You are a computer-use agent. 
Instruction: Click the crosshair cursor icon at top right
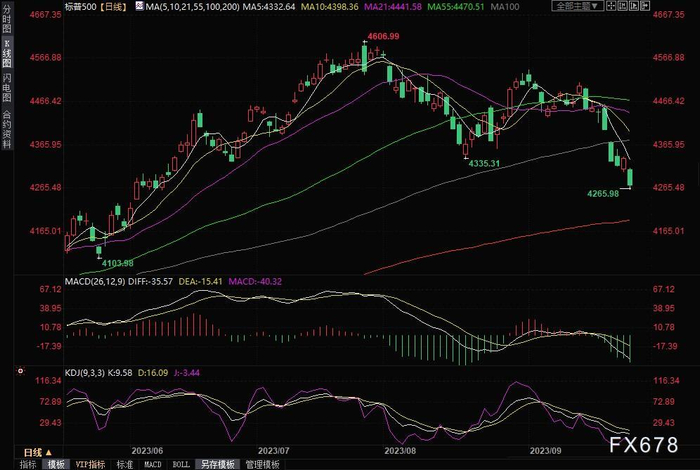tap(611, 6)
